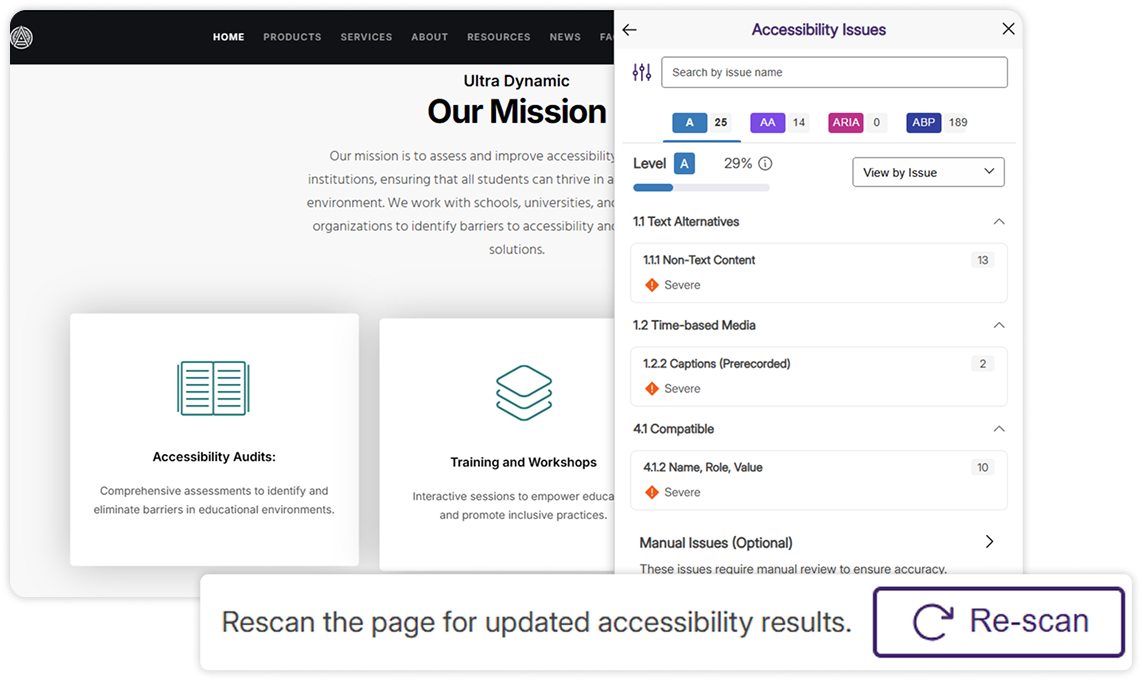Viewport: 1142px width, 681px height.
Task: Open the Products menu in navigation
Action: 292,37
